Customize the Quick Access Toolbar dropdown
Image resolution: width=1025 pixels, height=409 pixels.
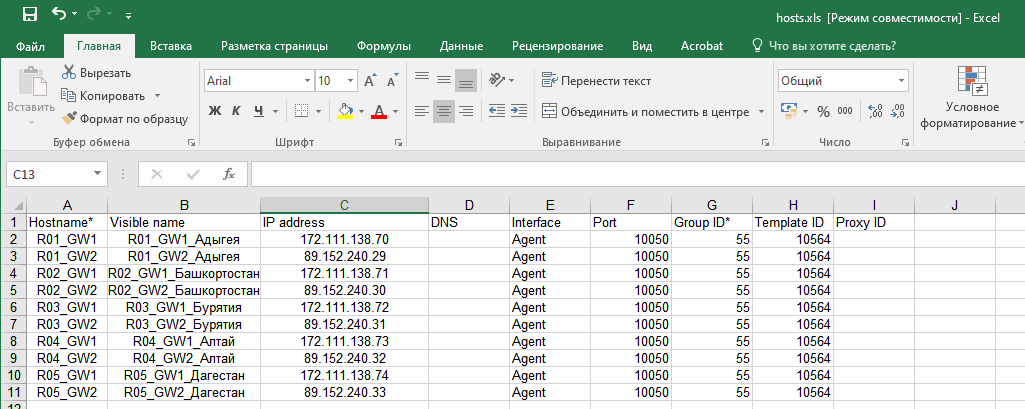[x=128, y=14]
